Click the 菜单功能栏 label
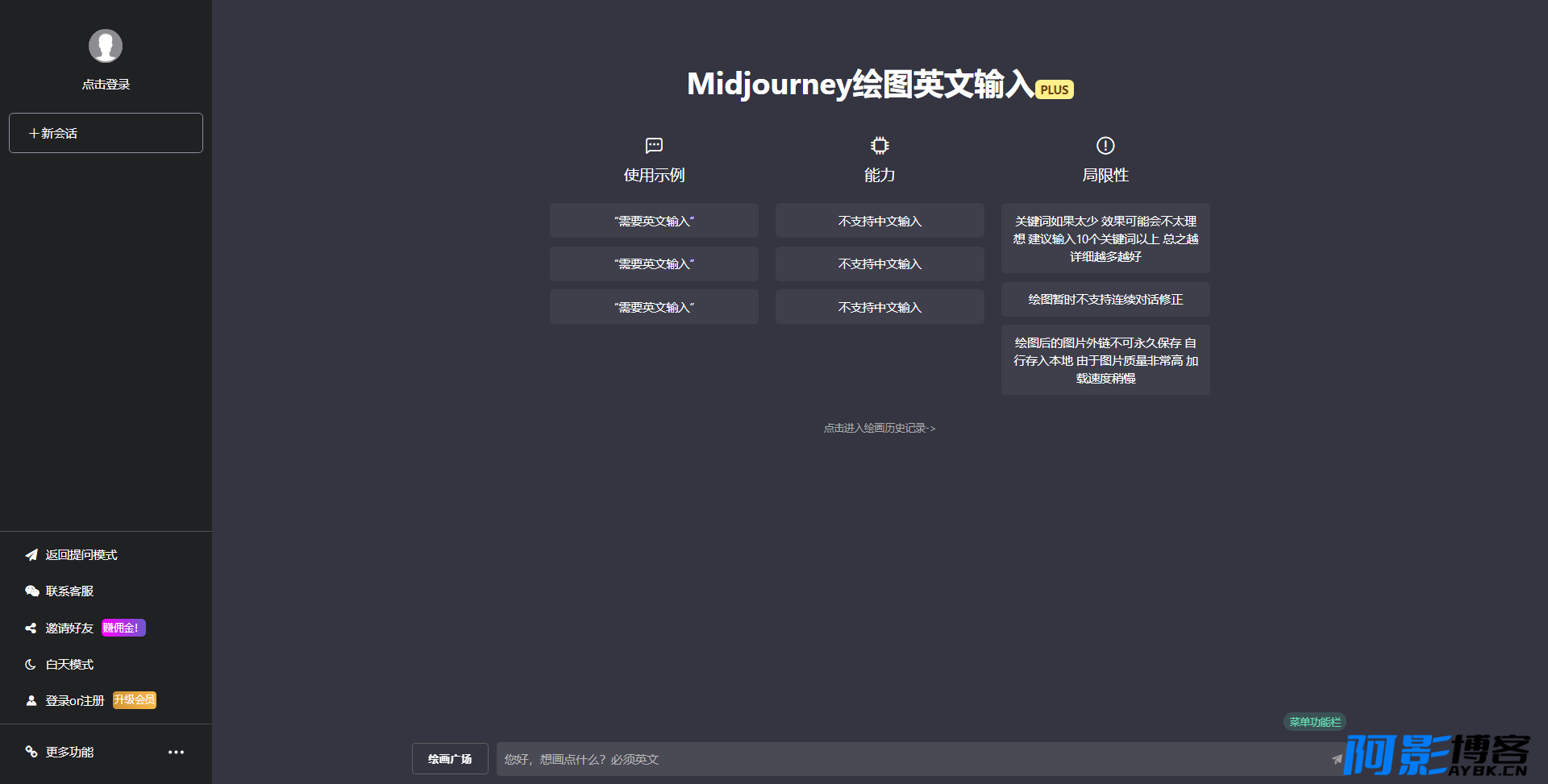 coord(1315,722)
